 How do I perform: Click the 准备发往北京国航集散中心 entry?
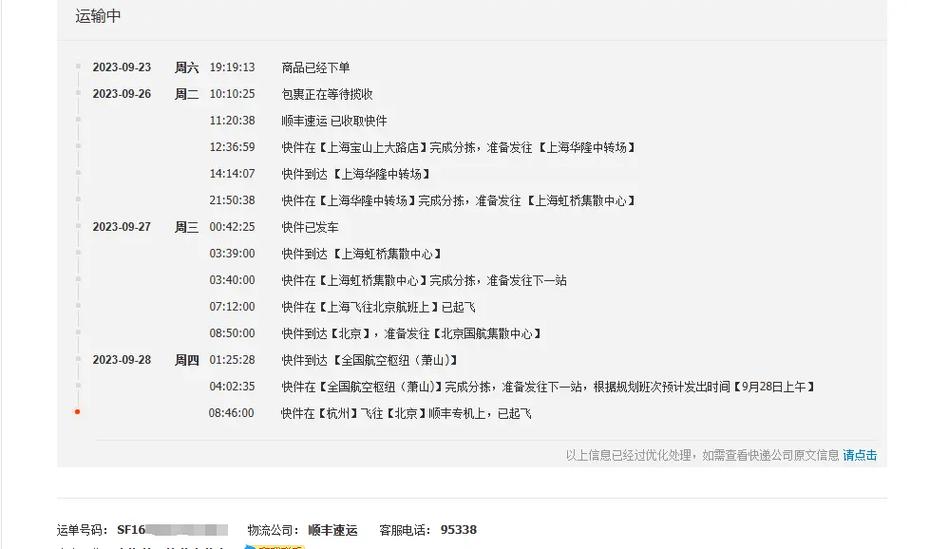[412, 334]
